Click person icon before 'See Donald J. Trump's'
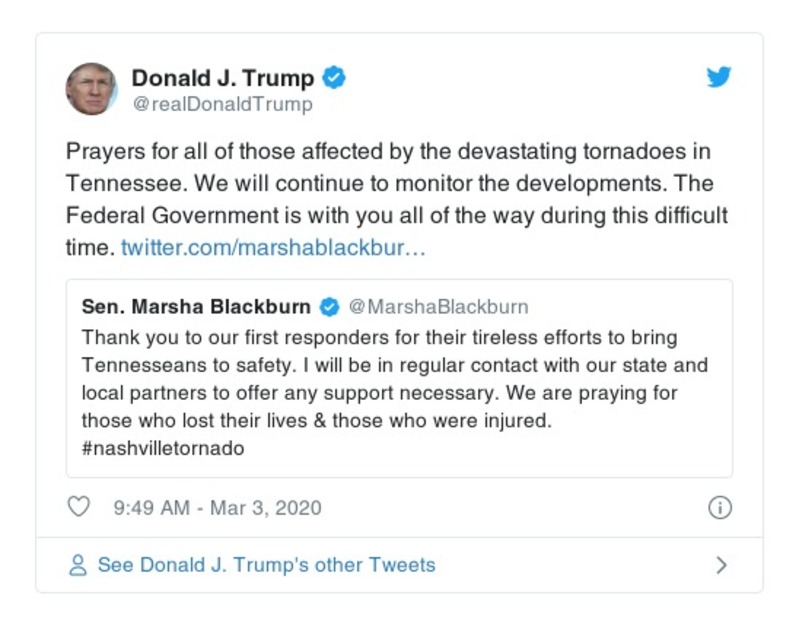 click(x=78, y=565)
